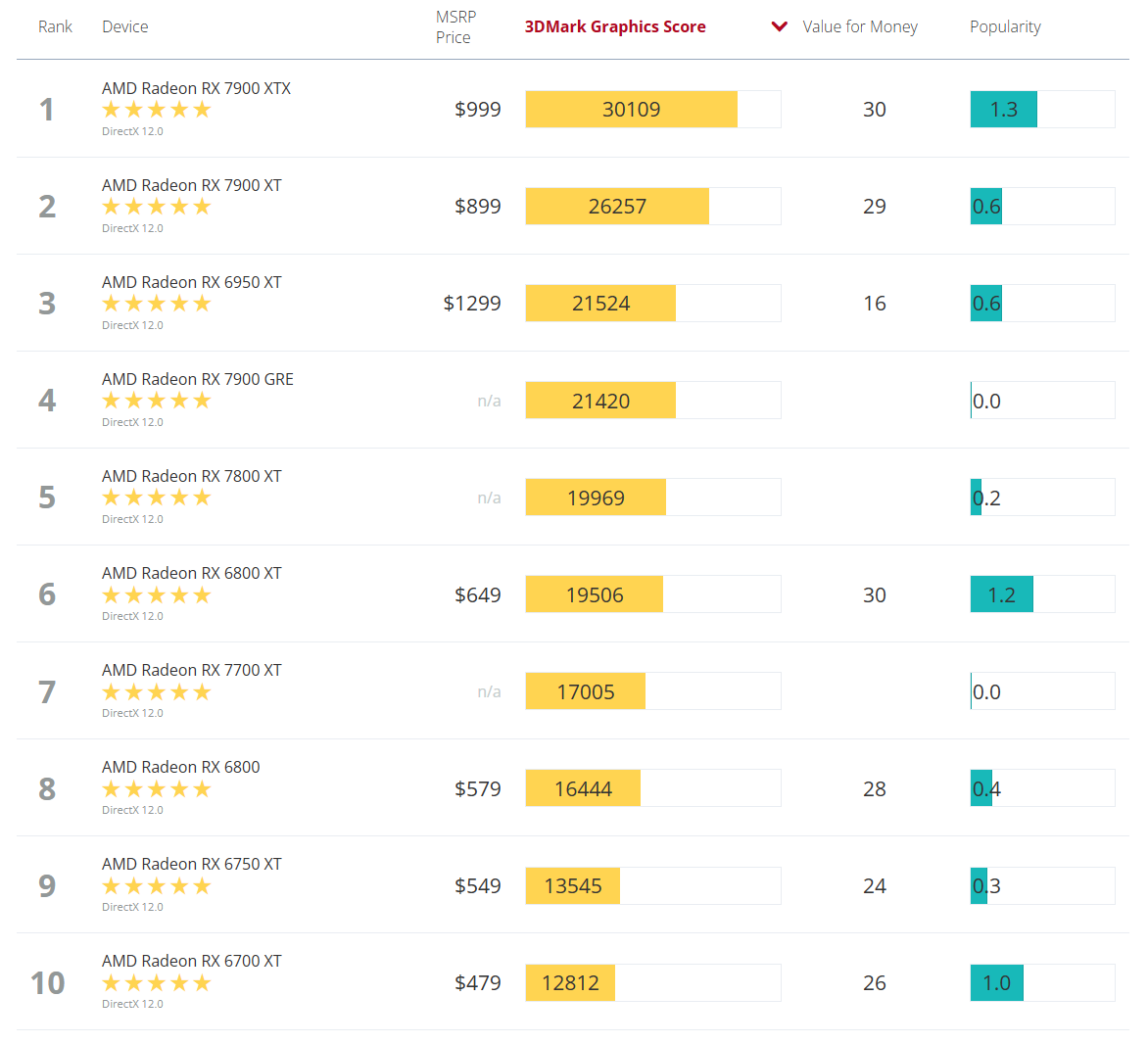Open the AMD Radeon RX 7900 XT link

[x=192, y=185]
